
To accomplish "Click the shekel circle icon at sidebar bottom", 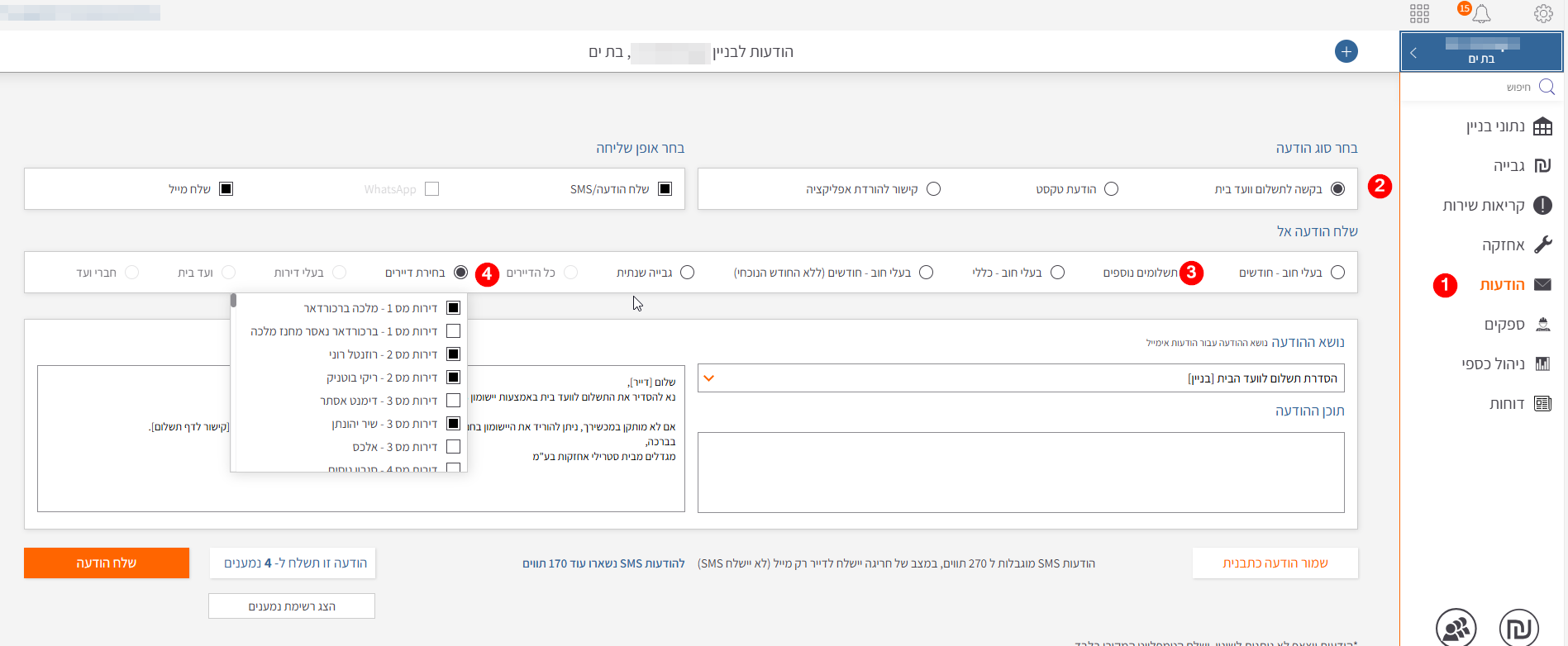I will click(x=1518, y=628).
